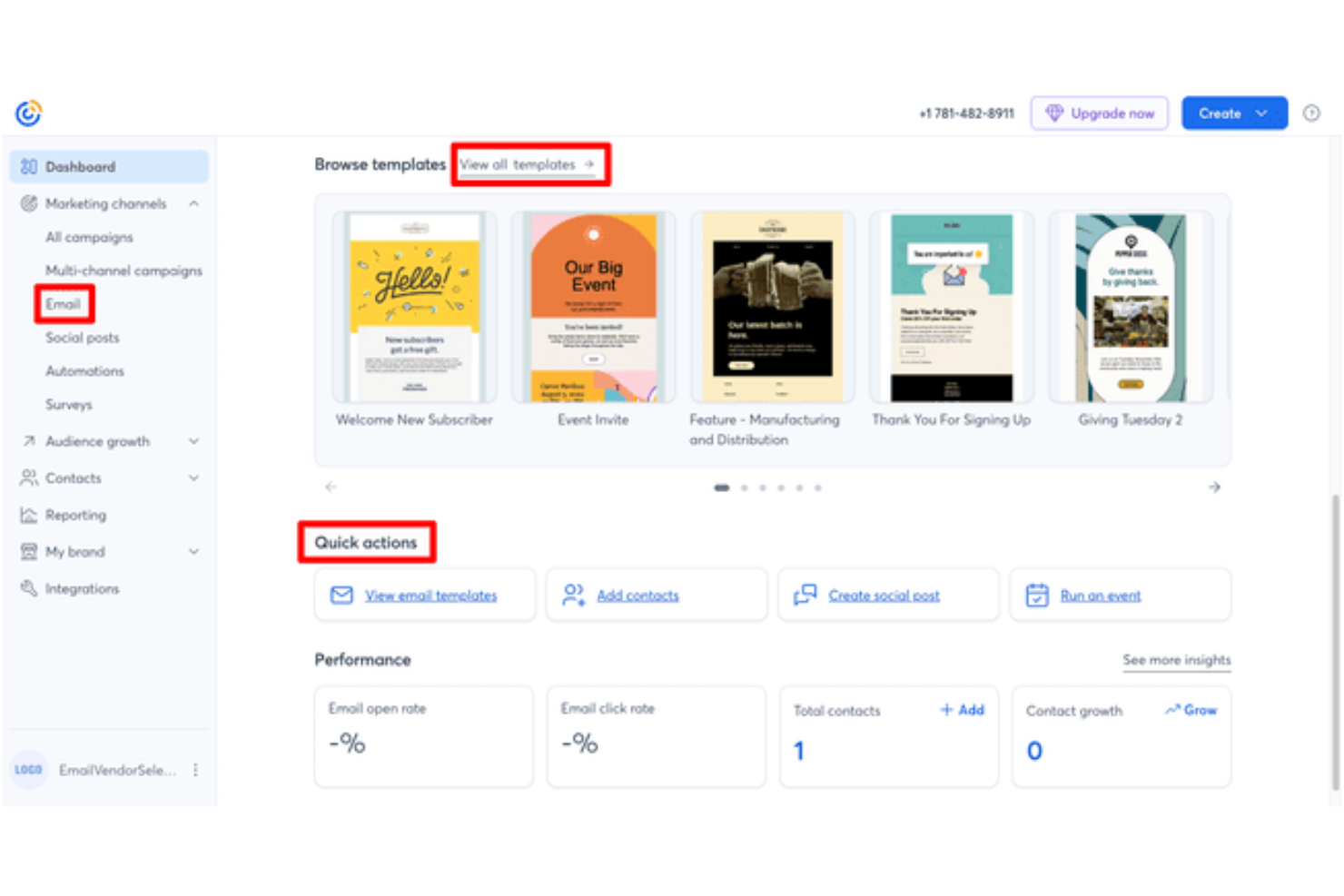Click the Contacts people icon in sidebar
This screenshot has width=1344, height=896.
28,478
